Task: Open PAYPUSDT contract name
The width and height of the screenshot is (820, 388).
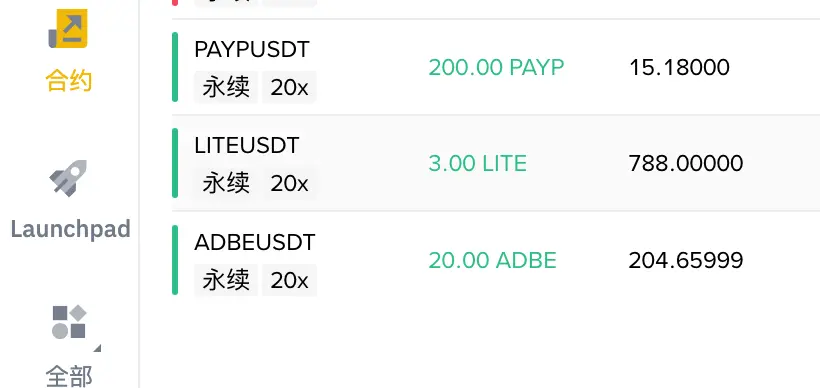Action: [252, 50]
